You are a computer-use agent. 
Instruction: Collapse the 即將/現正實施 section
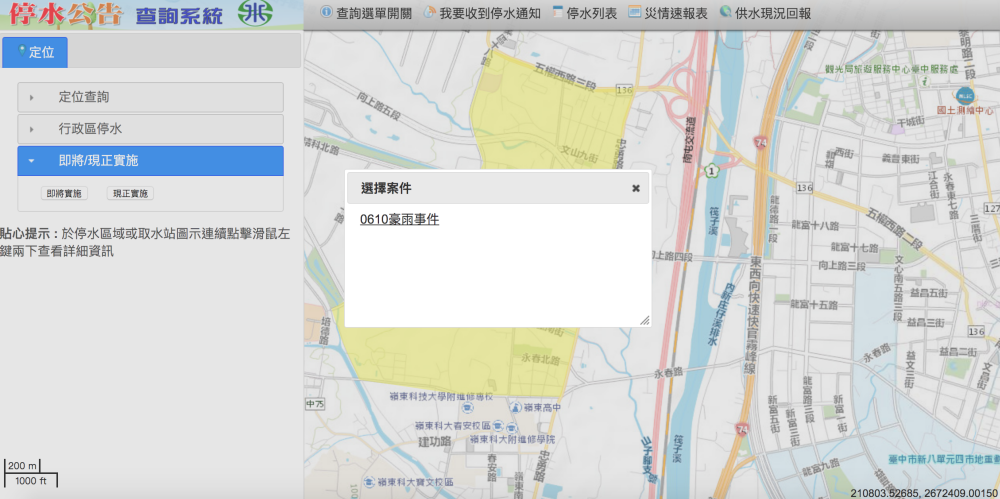pyautogui.click(x=150, y=161)
